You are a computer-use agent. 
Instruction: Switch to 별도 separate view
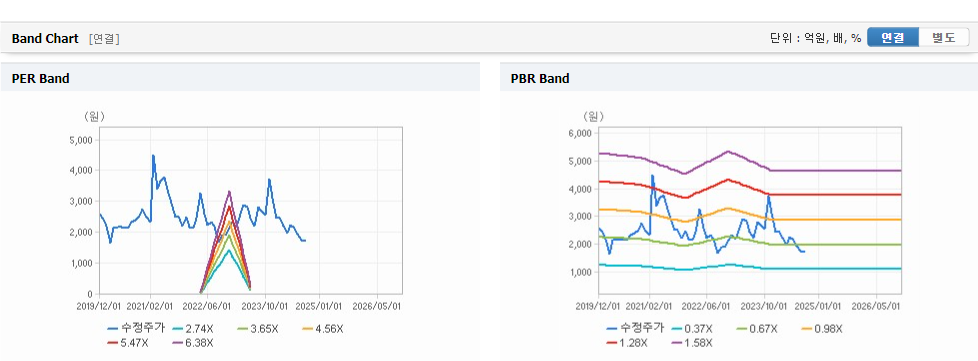click(944, 38)
